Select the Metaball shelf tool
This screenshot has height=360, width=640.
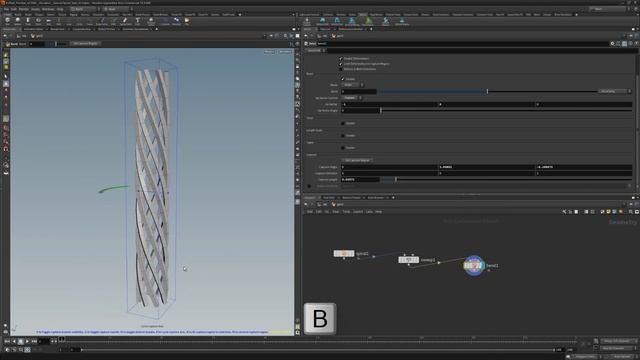point(176,21)
